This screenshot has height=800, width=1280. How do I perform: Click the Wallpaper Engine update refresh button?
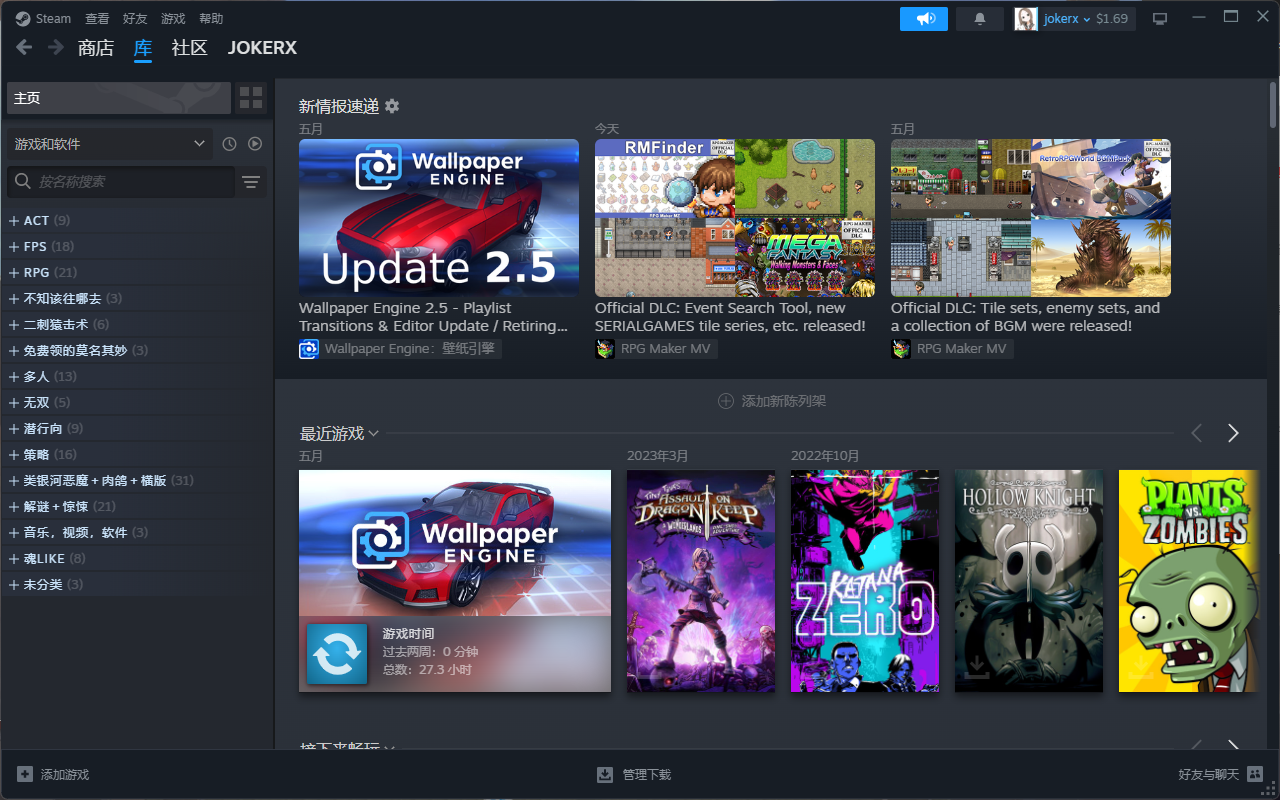[x=337, y=654]
